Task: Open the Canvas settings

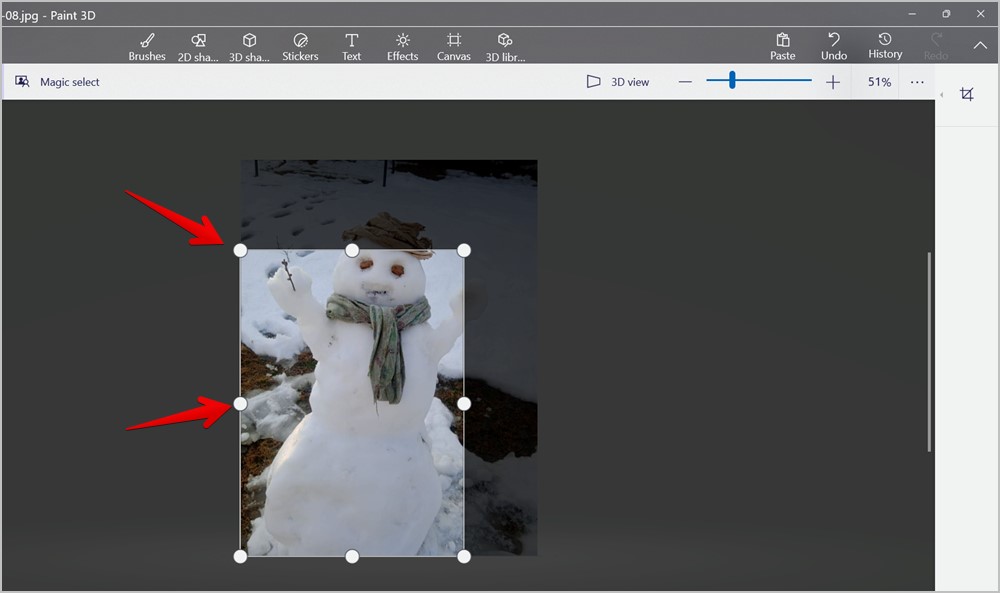Action: coord(453,47)
